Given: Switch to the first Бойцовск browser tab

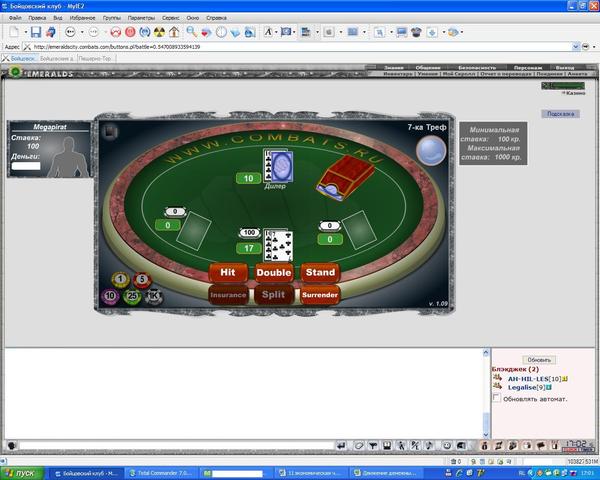Looking at the screenshot, I should pos(20,59).
